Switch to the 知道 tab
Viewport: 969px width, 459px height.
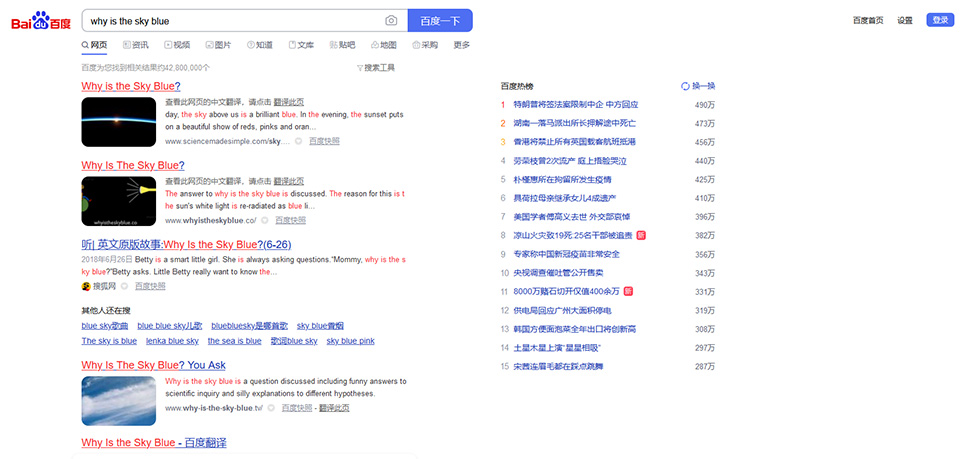coord(260,45)
